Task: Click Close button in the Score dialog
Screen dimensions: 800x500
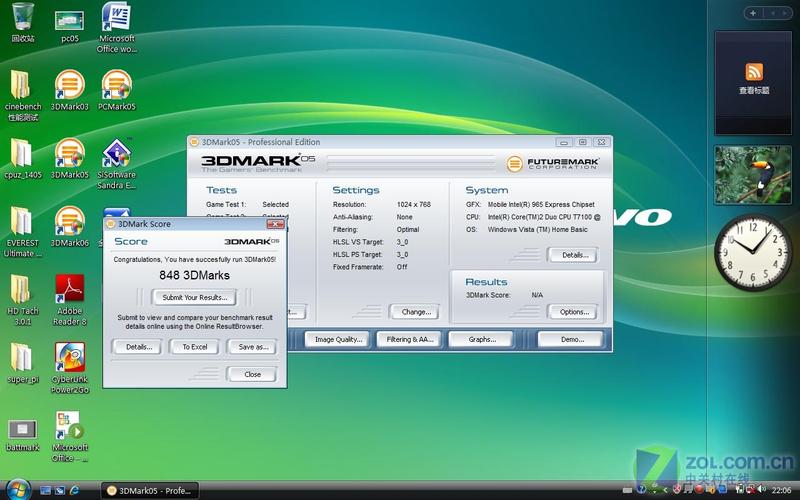Action: [252, 374]
